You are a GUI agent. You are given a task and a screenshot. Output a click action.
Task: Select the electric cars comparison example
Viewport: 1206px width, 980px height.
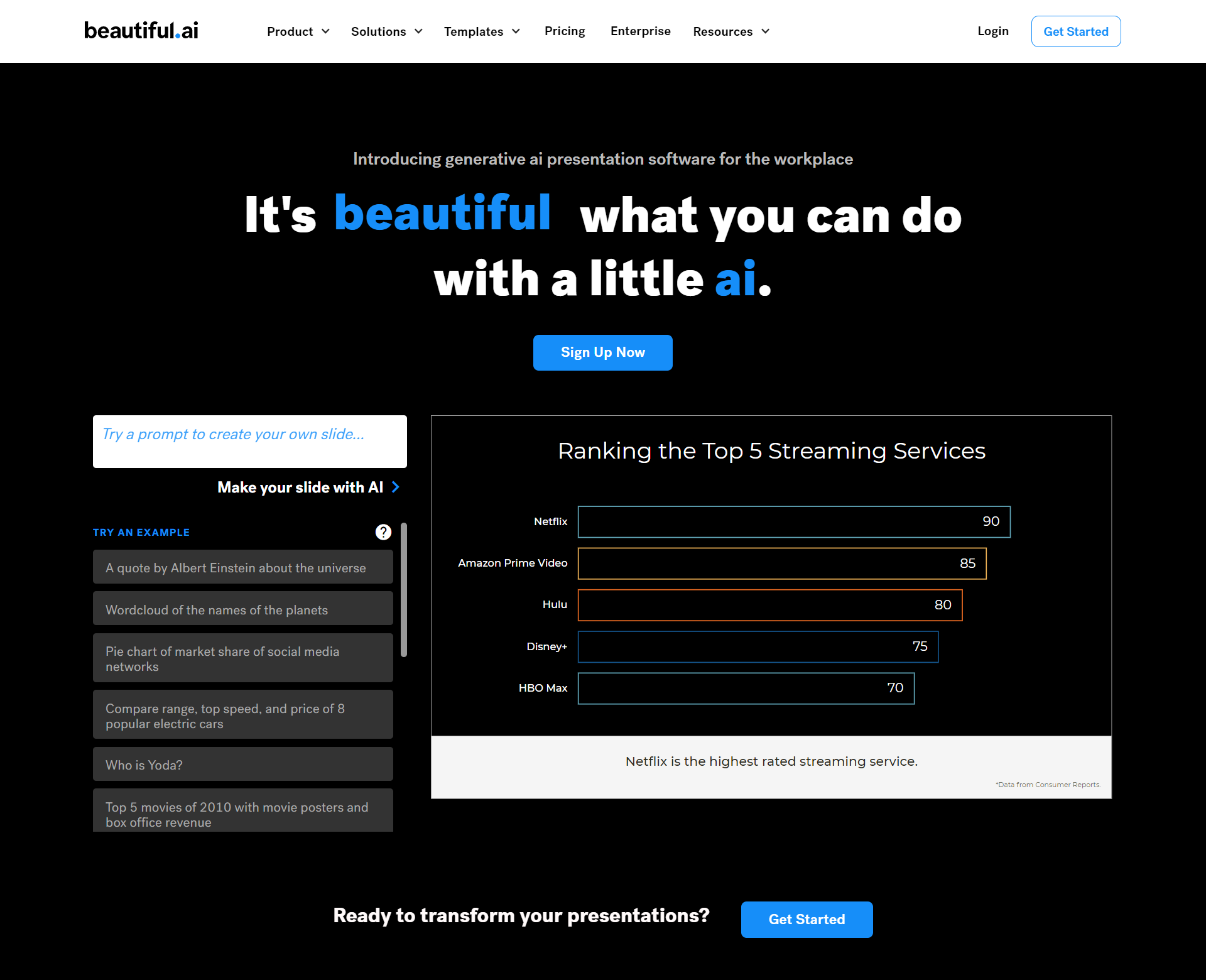244,716
